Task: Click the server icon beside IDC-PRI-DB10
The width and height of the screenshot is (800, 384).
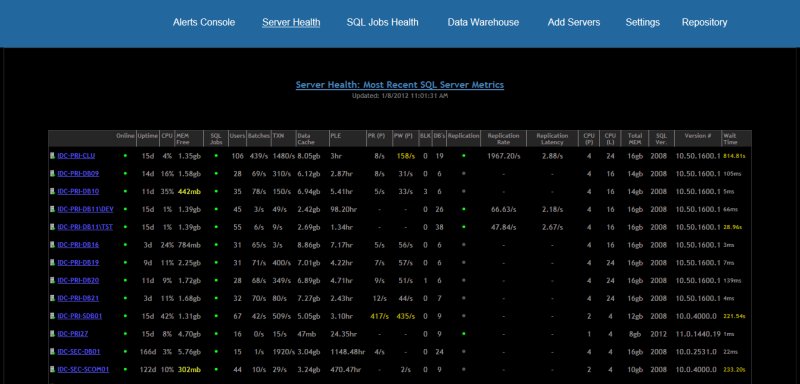Action: pos(52,191)
